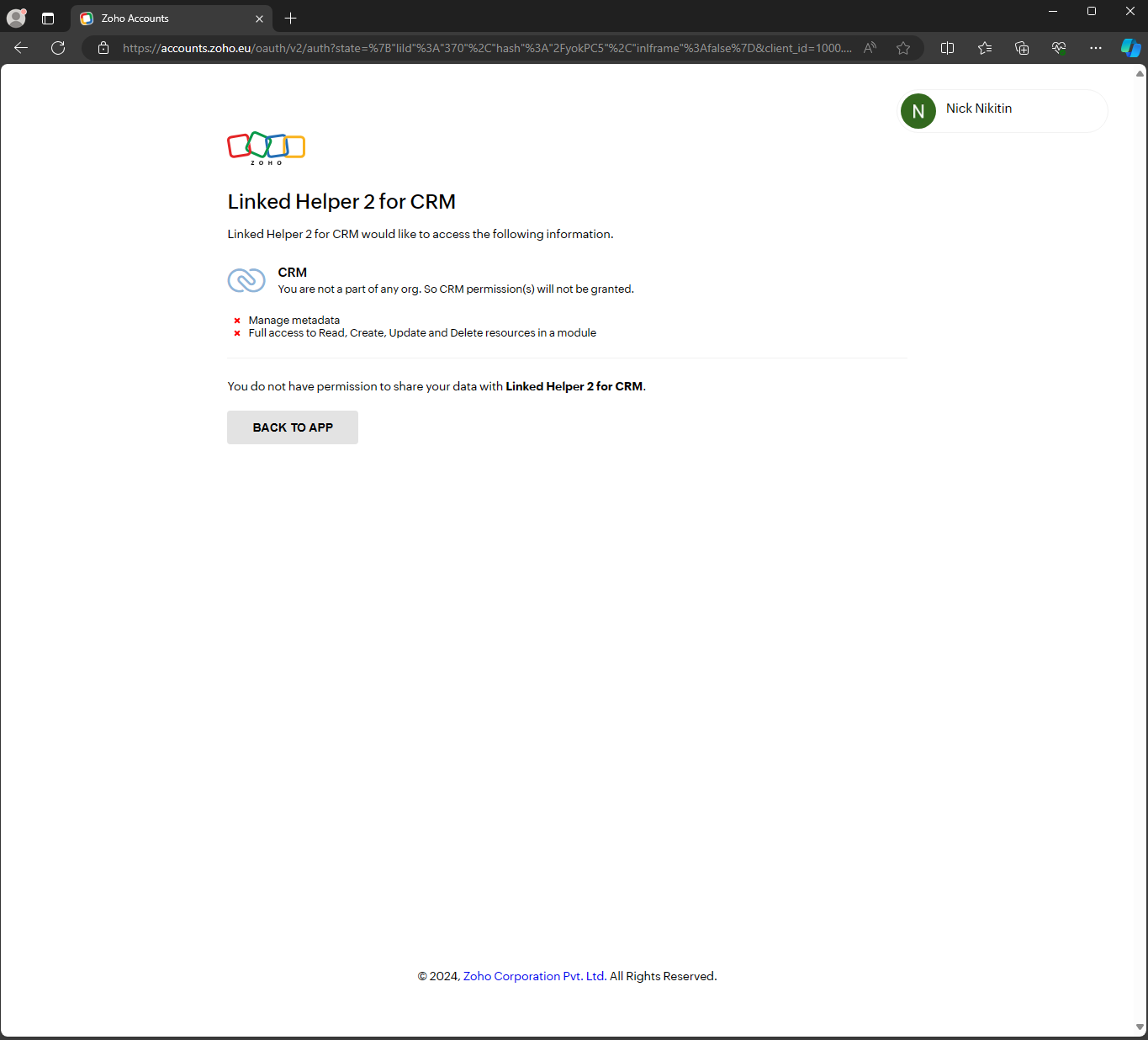
Task: Click the red X beside Full access
Action: [237, 333]
